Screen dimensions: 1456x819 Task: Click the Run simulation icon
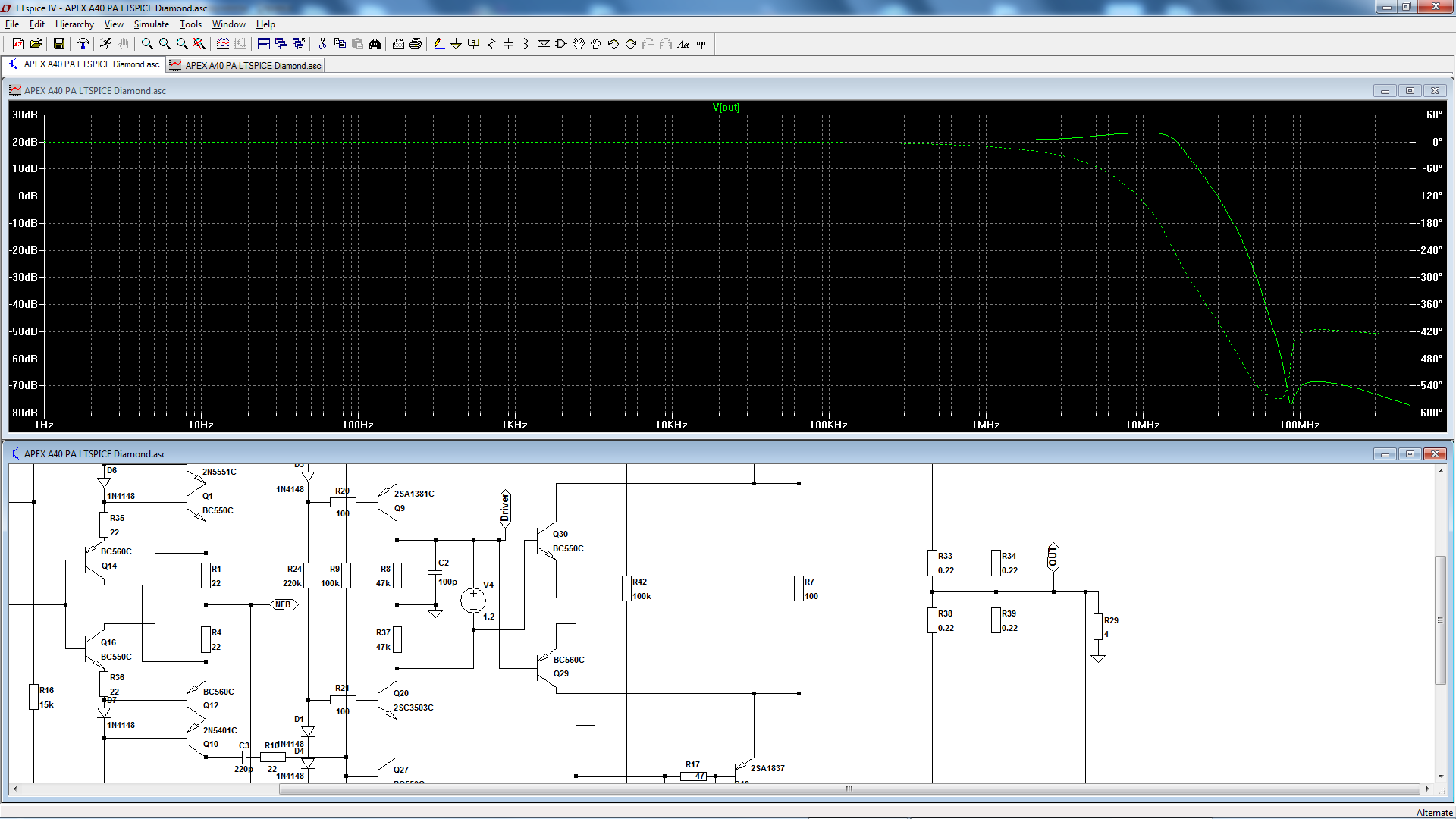click(105, 44)
